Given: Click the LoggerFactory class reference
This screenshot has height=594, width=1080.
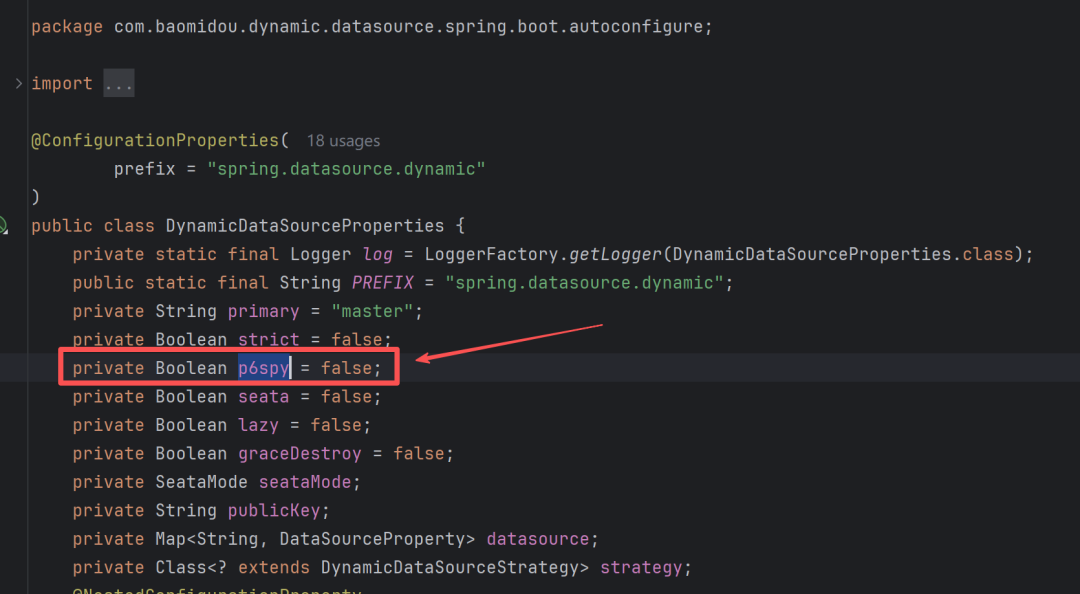Looking at the screenshot, I should tap(491, 254).
